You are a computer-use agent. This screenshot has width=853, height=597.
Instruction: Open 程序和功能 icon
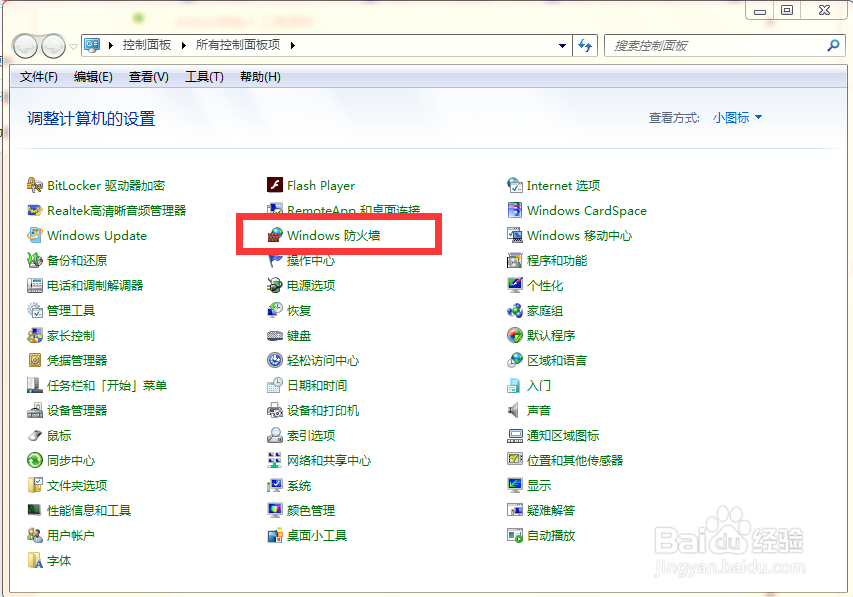[x=515, y=261]
